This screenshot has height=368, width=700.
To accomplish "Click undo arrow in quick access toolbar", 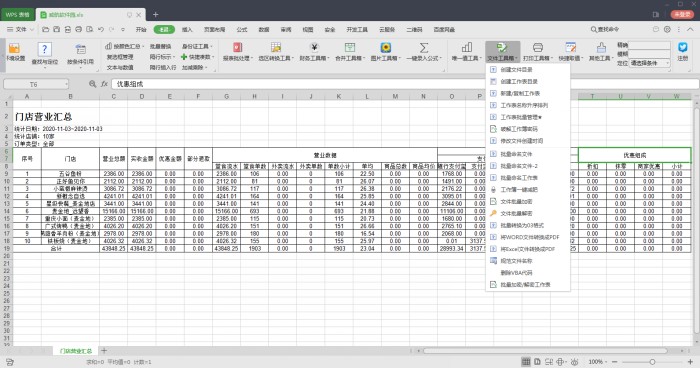I will coord(101,29).
